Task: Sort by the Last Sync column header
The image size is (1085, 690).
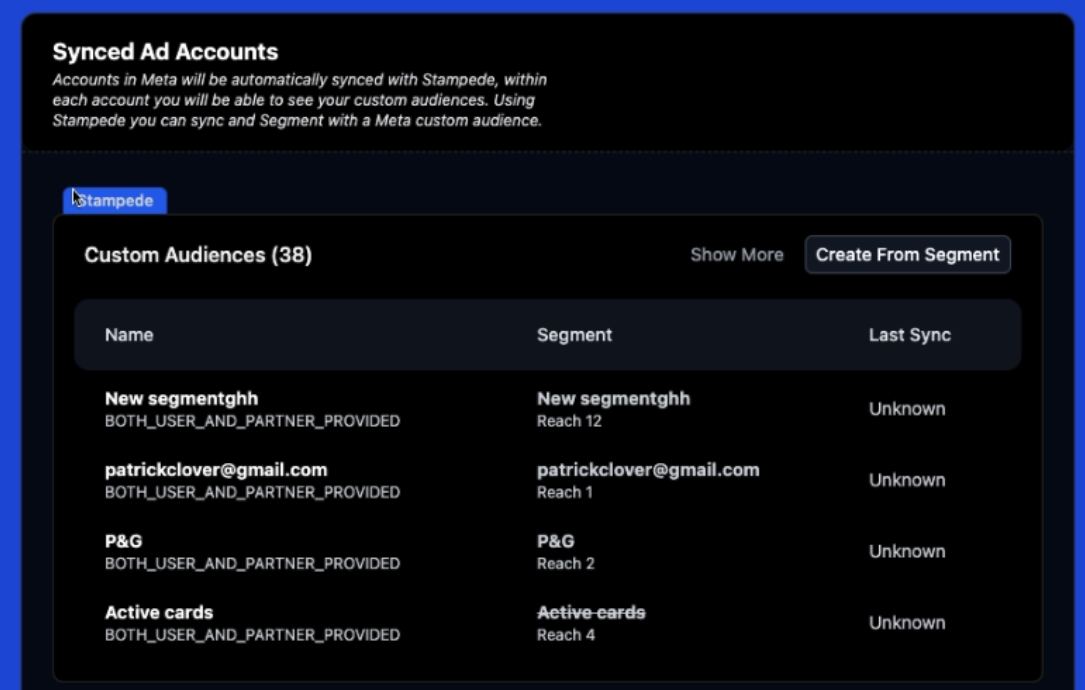Action: [909, 335]
